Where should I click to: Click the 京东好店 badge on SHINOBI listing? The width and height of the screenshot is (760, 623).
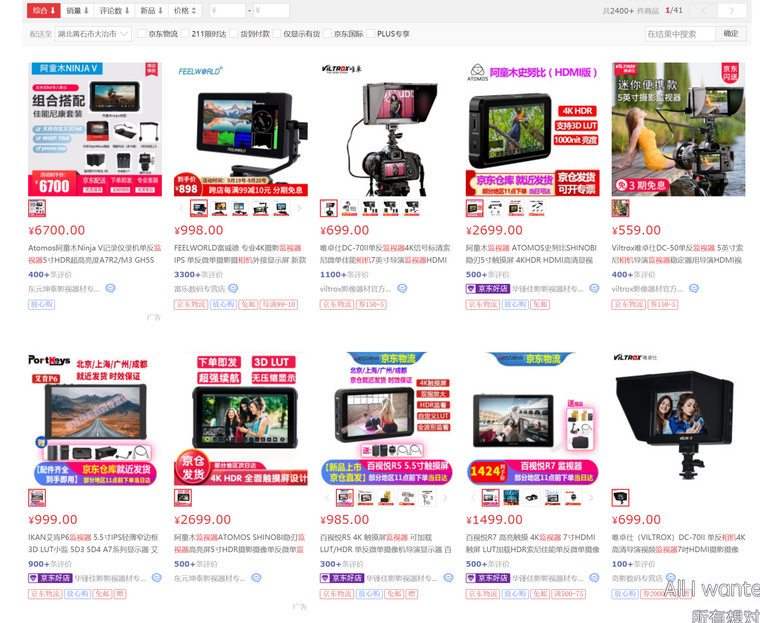pos(488,288)
